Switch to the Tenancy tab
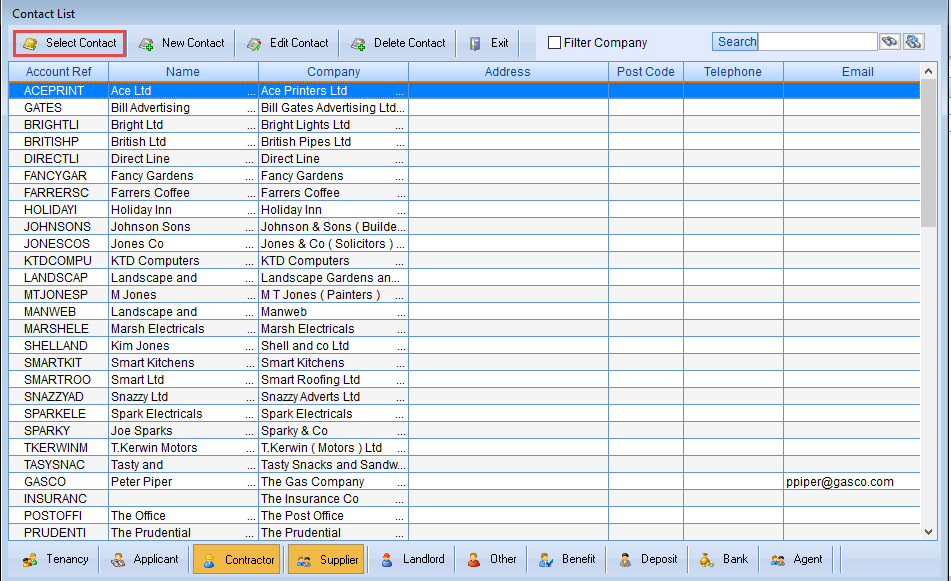 pos(55,559)
